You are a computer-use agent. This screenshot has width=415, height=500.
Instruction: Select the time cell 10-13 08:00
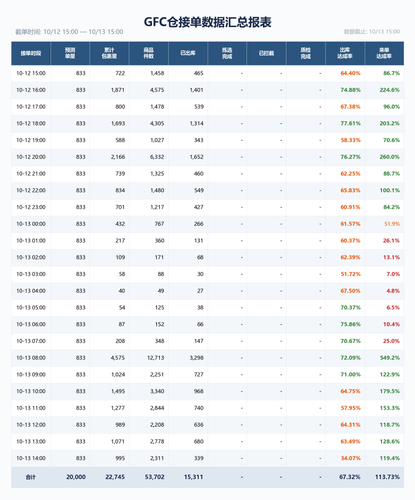(31, 358)
